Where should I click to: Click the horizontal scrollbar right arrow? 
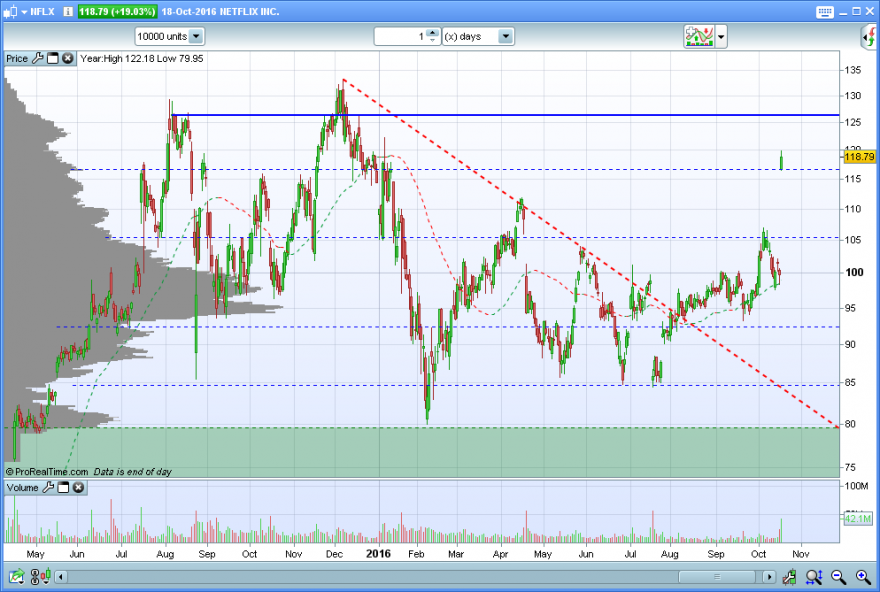(769, 576)
